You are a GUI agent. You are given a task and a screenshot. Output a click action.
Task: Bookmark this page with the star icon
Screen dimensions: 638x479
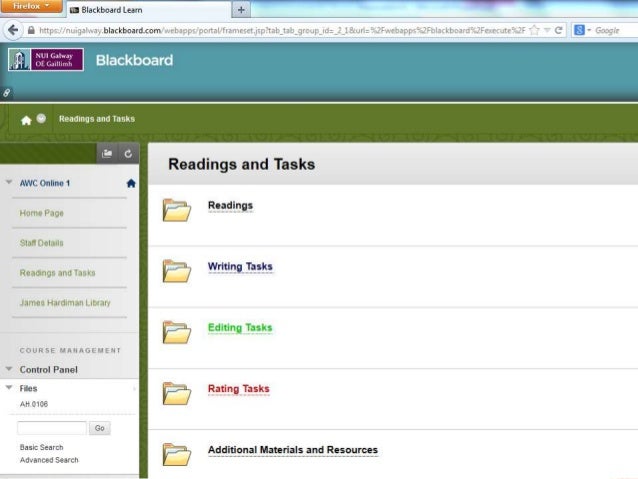(535, 30)
